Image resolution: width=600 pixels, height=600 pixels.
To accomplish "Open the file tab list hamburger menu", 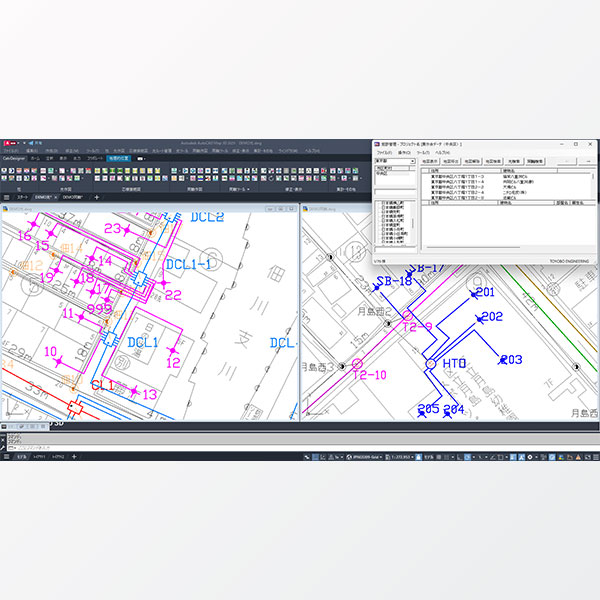I will click(7, 197).
